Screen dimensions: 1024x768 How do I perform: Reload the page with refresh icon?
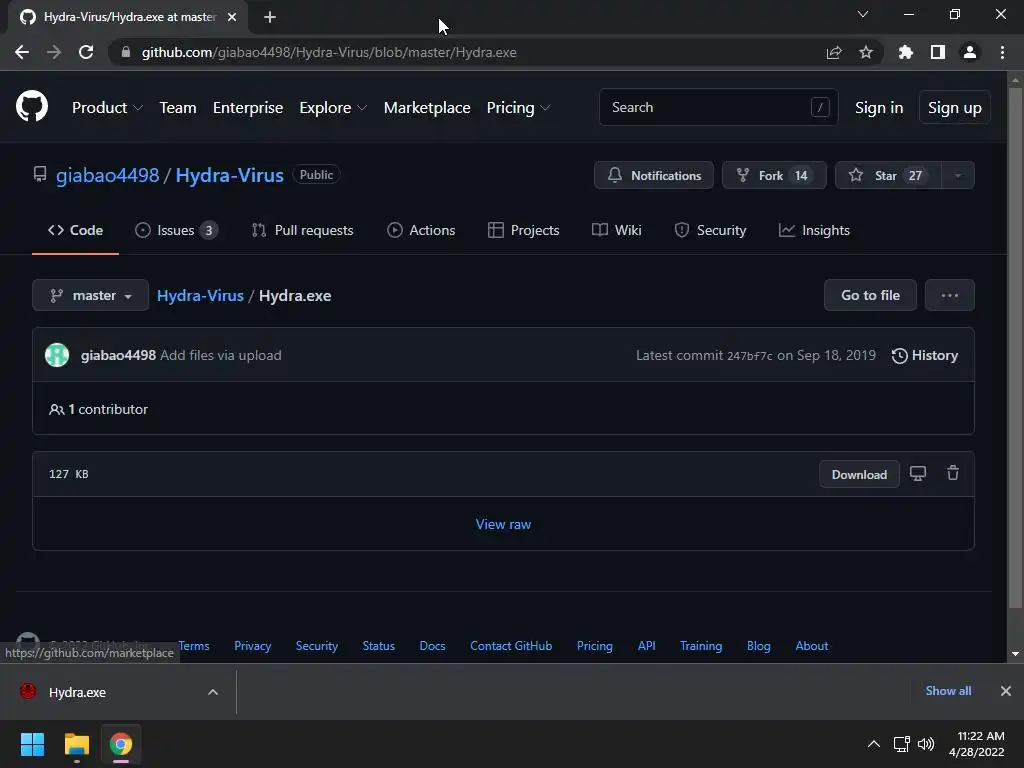(86, 52)
